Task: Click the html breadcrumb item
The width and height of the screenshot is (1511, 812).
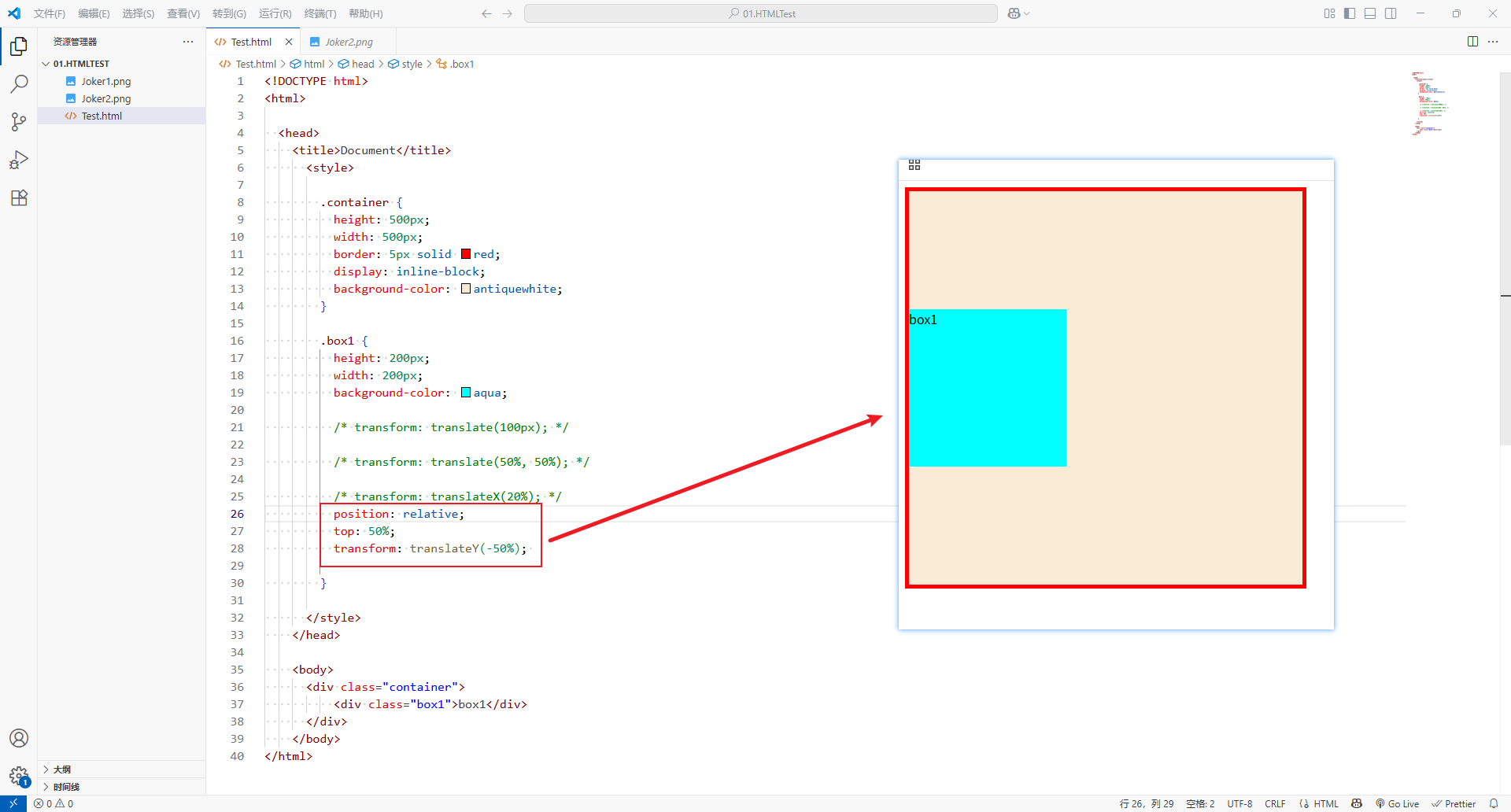Action: point(308,64)
